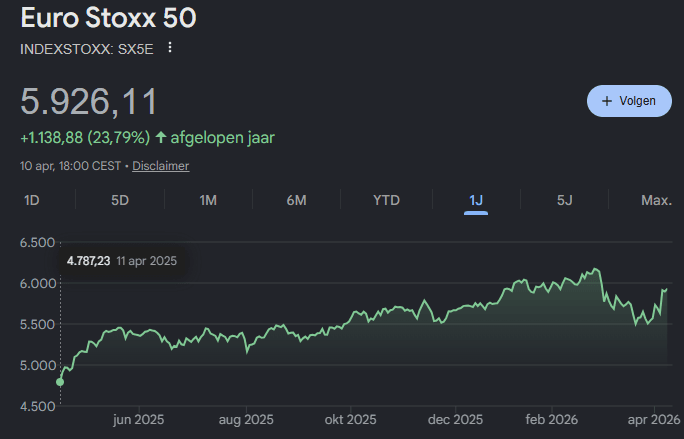
Task: Select the 5D chart range tab
Action: pos(120,200)
